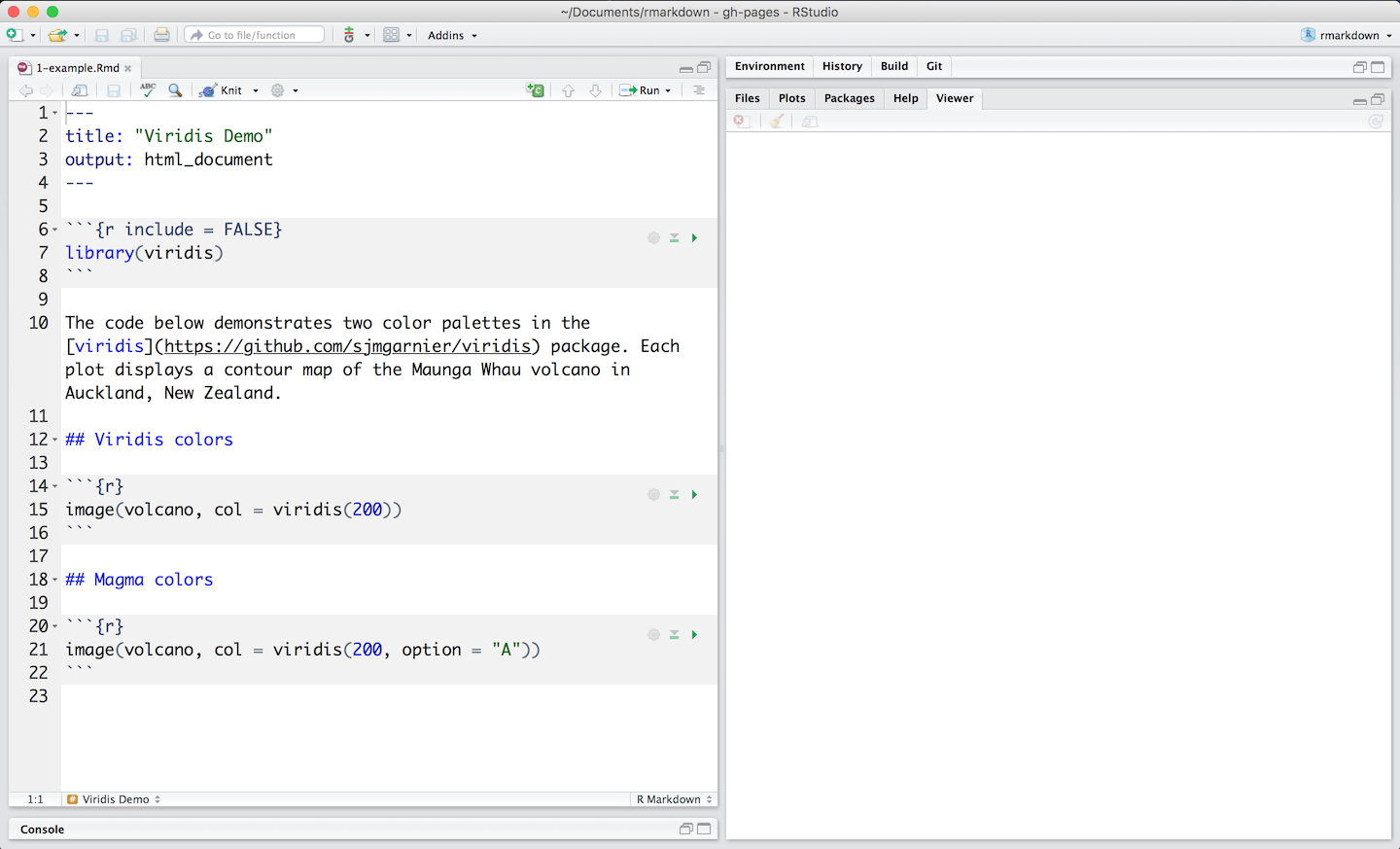The width and height of the screenshot is (1400, 849).
Task: Open the Git tab
Action: click(x=933, y=66)
